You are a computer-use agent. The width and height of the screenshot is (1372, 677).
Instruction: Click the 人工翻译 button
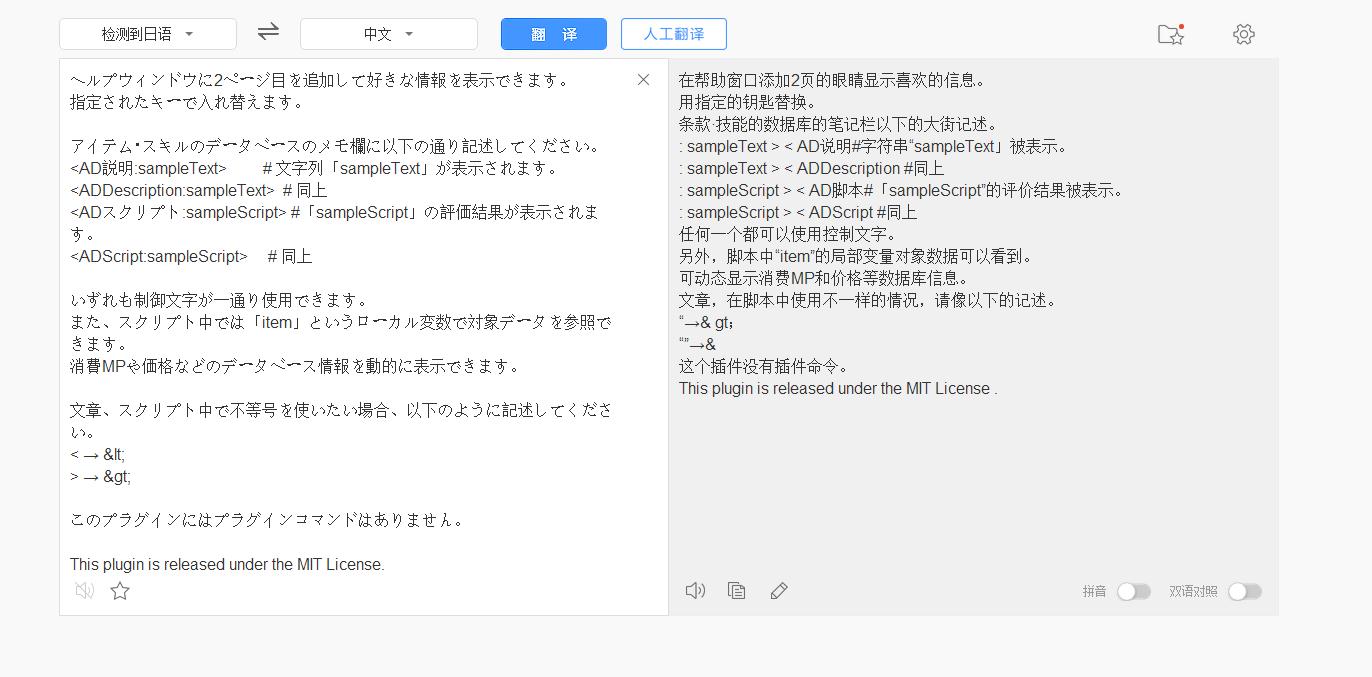click(x=674, y=34)
